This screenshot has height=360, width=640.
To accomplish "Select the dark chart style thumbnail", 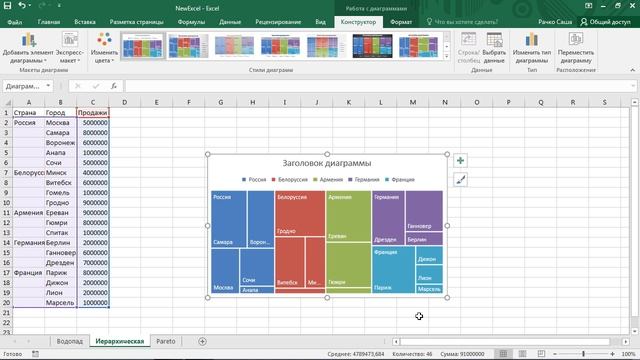I will point(372,46).
